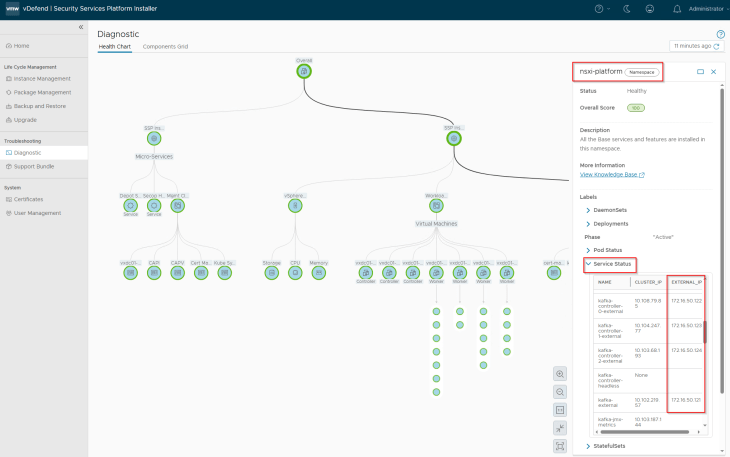Collapse the Service Status section
730x457 pixels.
[588, 264]
